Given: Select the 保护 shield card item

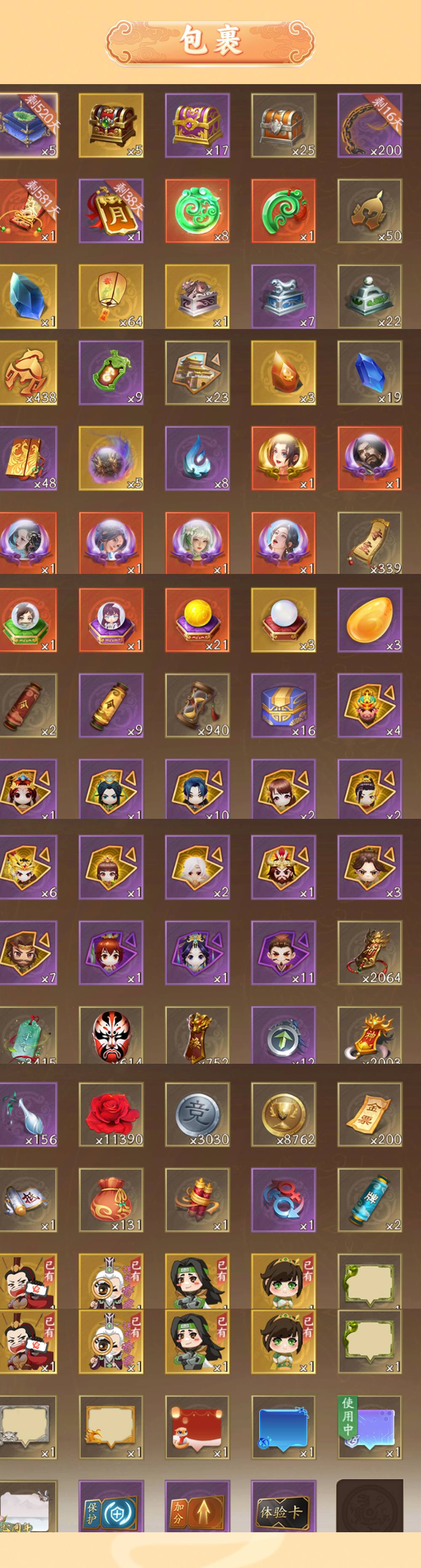Looking at the screenshot, I should point(111,1505).
